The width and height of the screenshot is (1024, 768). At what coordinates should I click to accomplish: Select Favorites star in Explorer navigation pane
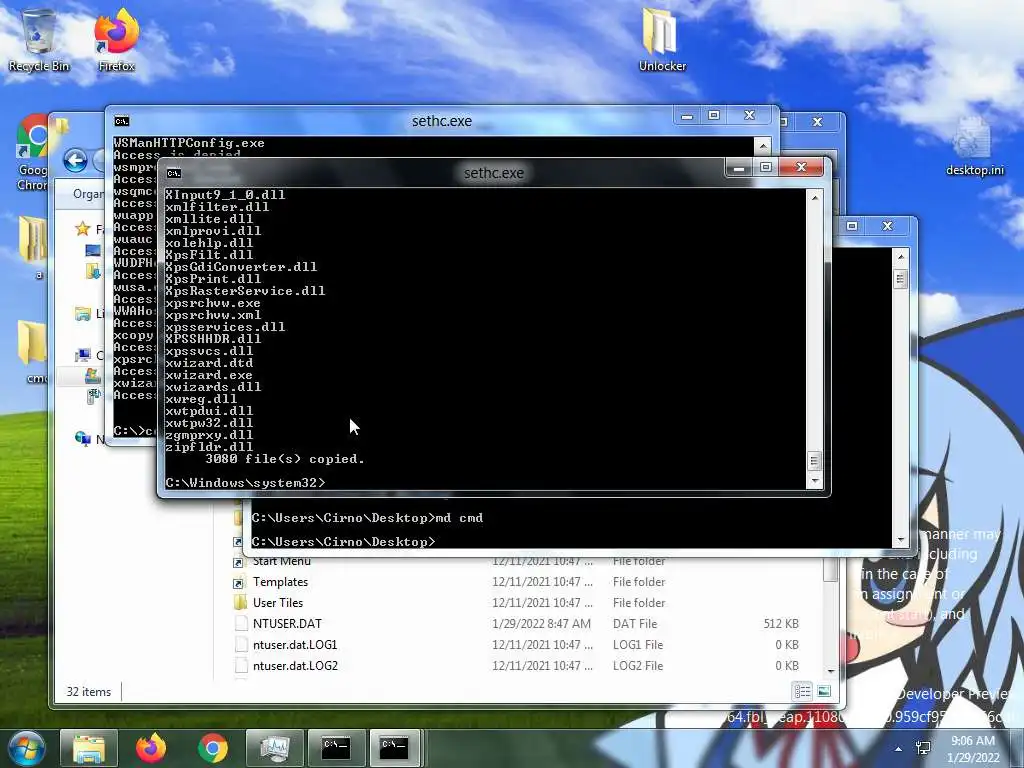(x=83, y=229)
